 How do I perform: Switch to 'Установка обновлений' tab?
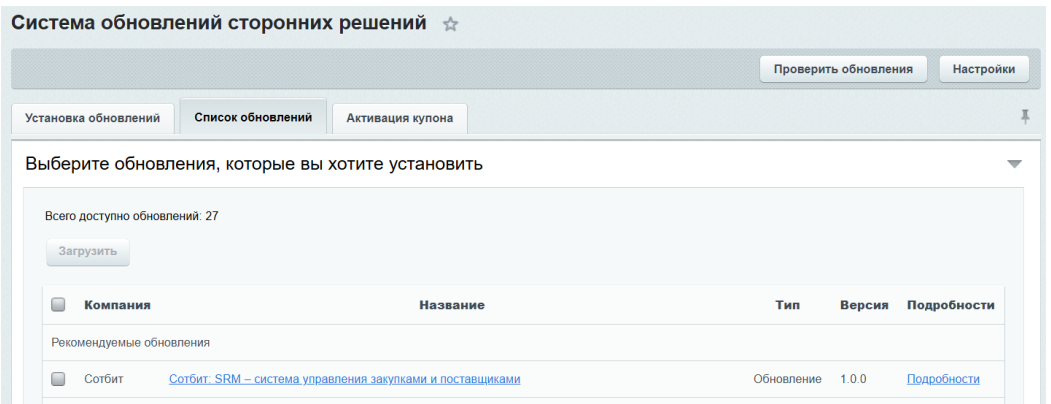tap(92, 119)
